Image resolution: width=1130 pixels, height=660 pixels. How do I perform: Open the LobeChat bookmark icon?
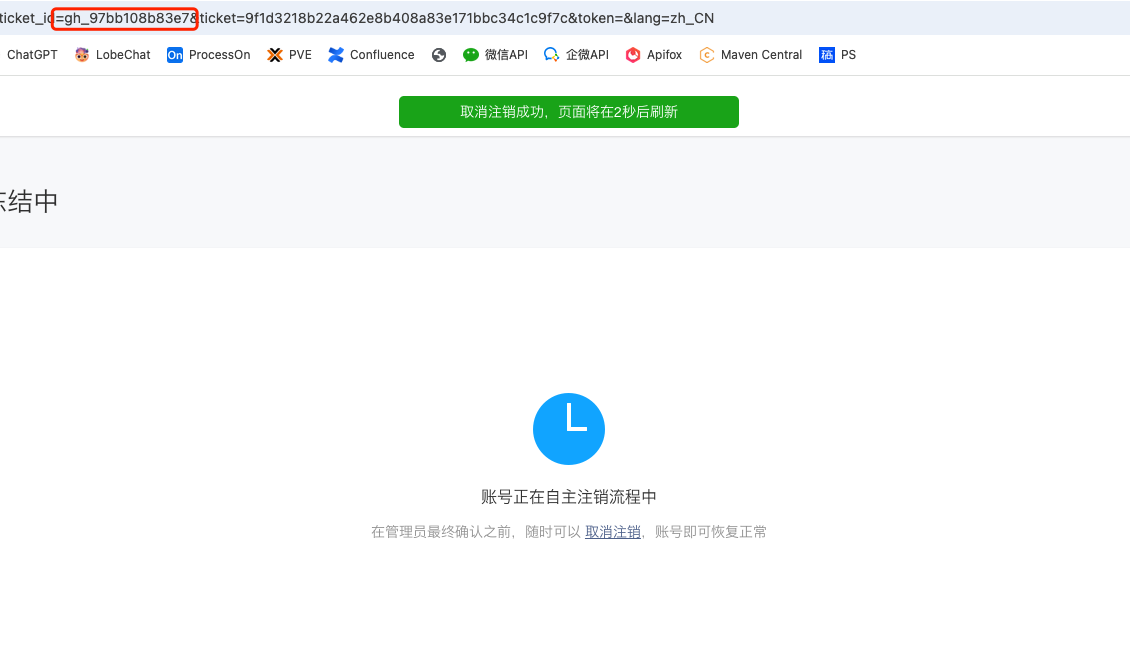(82, 55)
